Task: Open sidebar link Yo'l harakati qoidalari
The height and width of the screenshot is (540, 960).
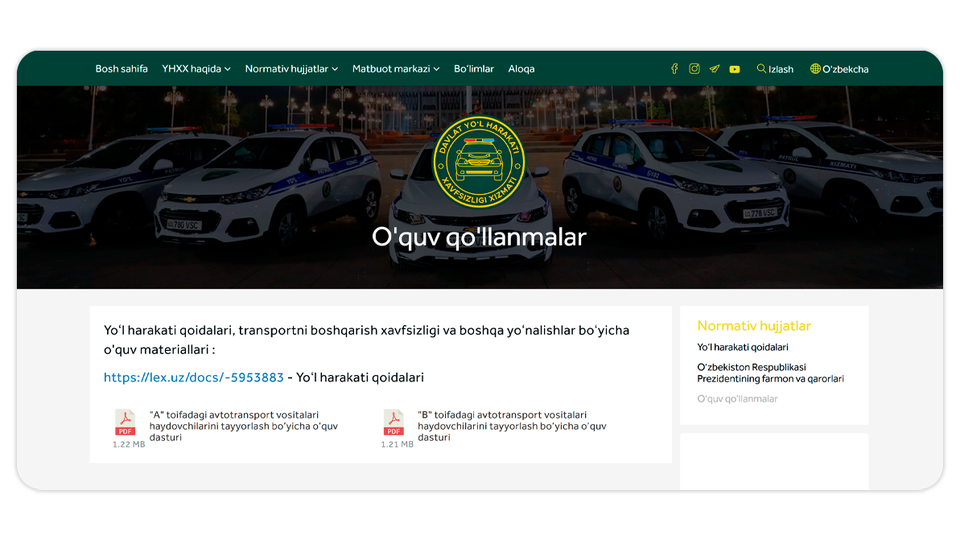Action: coord(743,347)
